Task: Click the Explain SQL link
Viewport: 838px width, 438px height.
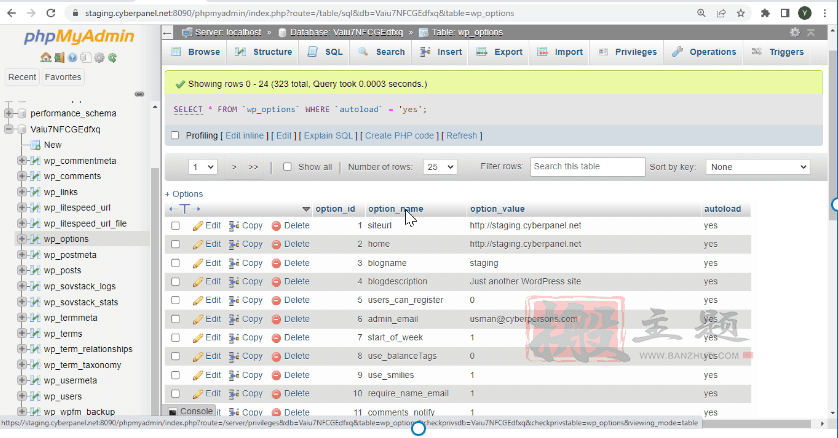Action: coord(329,136)
